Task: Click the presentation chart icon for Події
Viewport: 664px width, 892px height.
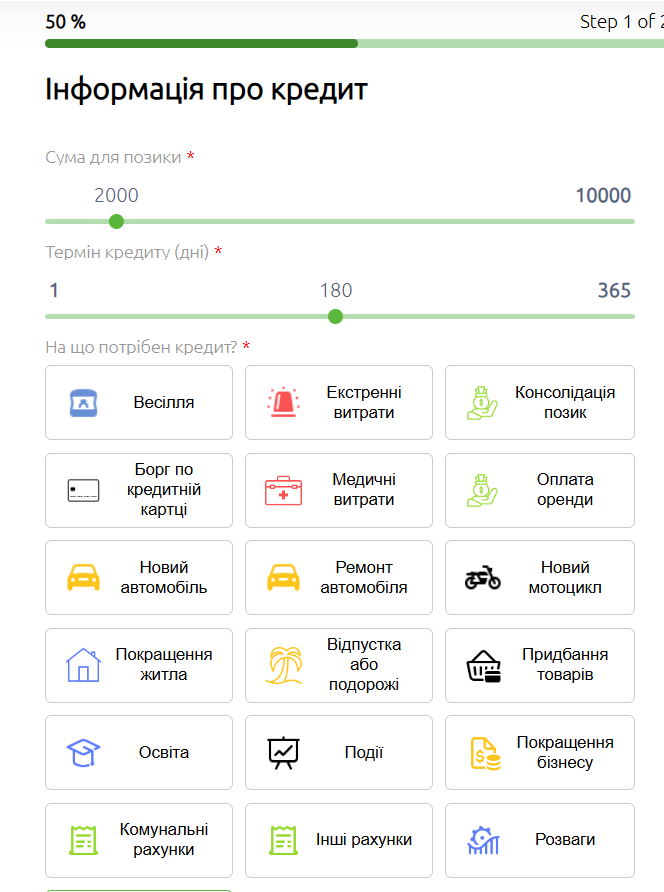Action: 283,753
